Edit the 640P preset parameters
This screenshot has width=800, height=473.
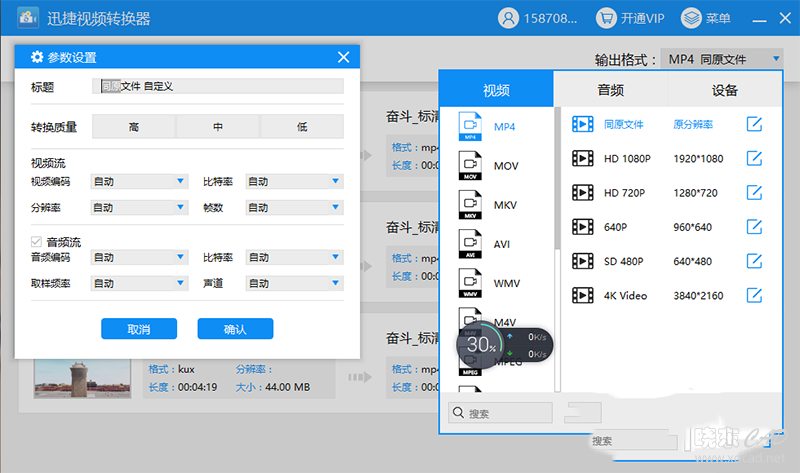(x=754, y=227)
